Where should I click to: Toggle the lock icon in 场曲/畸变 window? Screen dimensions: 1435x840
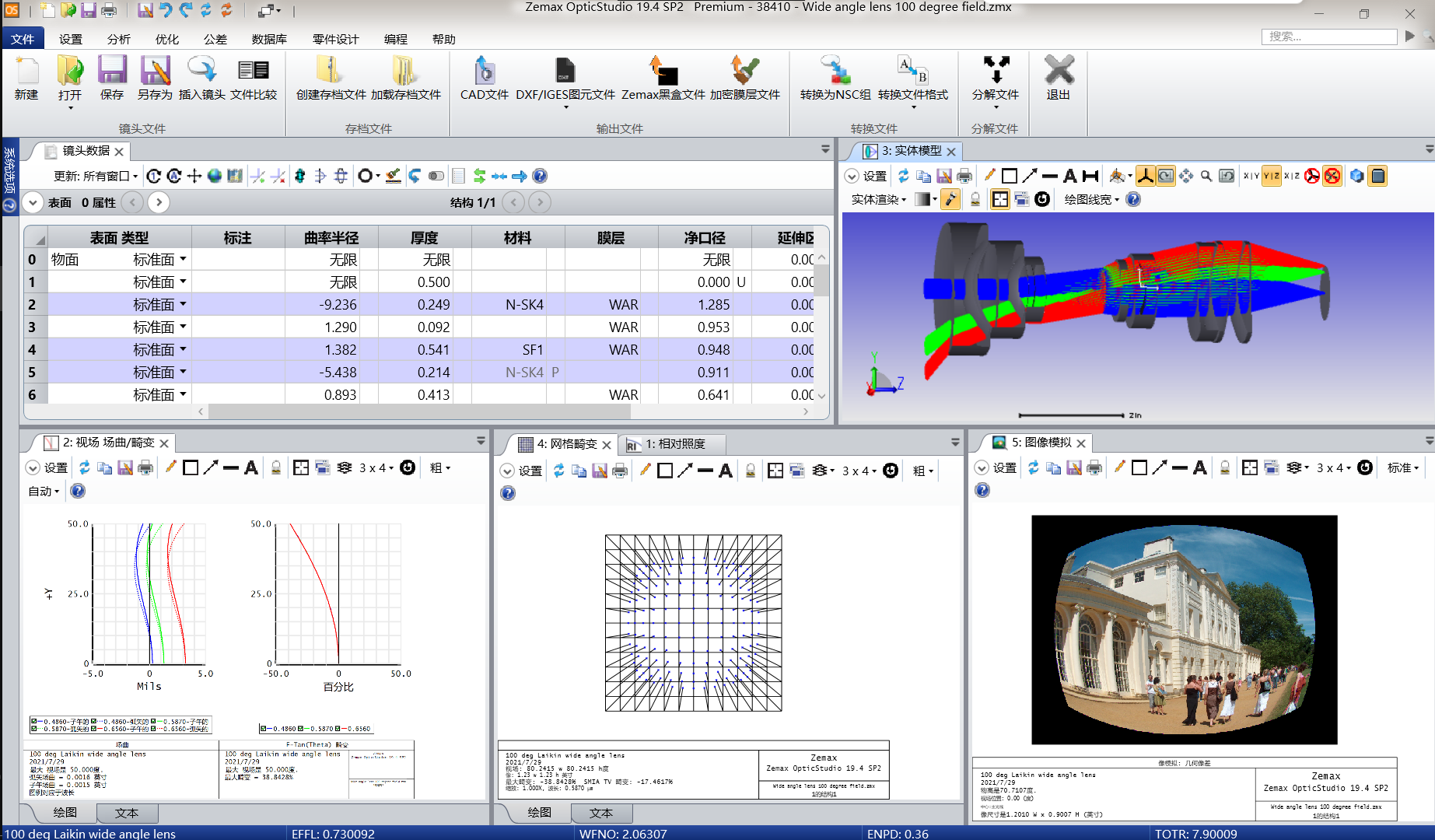276,467
